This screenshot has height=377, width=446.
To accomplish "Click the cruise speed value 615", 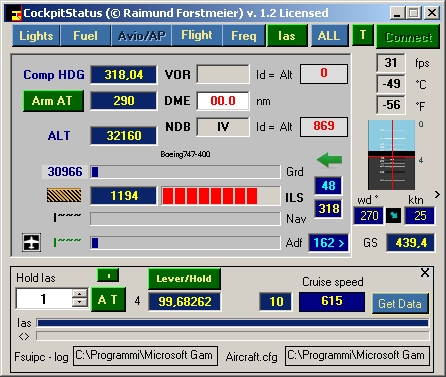I will coord(332,301).
